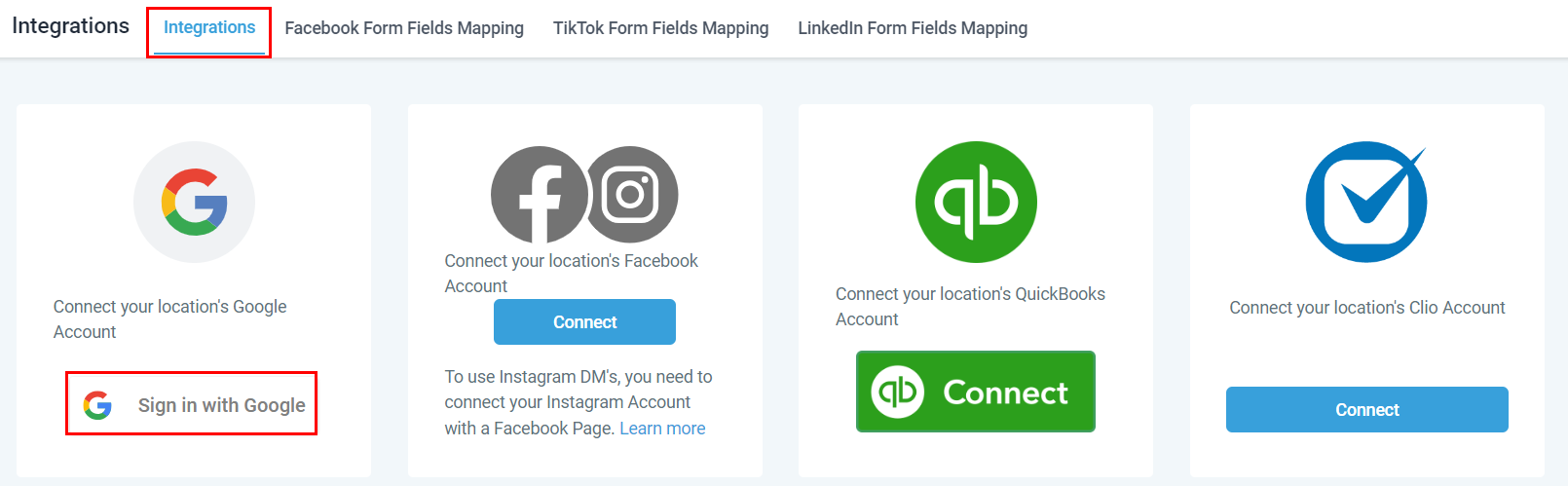Click the large Google logo
This screenshot has width=1568, height=486.
pyautogui.click(x=194, y=202)
